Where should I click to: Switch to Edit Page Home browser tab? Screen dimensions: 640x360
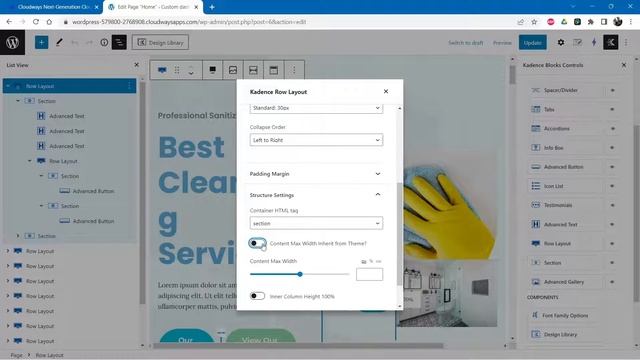(153, 7)
